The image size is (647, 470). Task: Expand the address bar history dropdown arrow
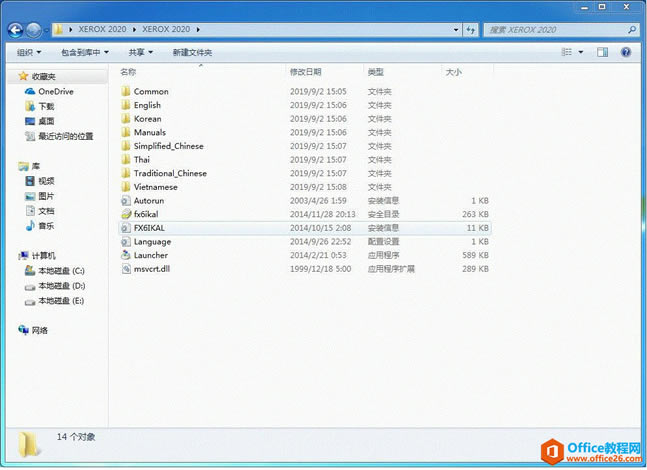tap(456, 30)
